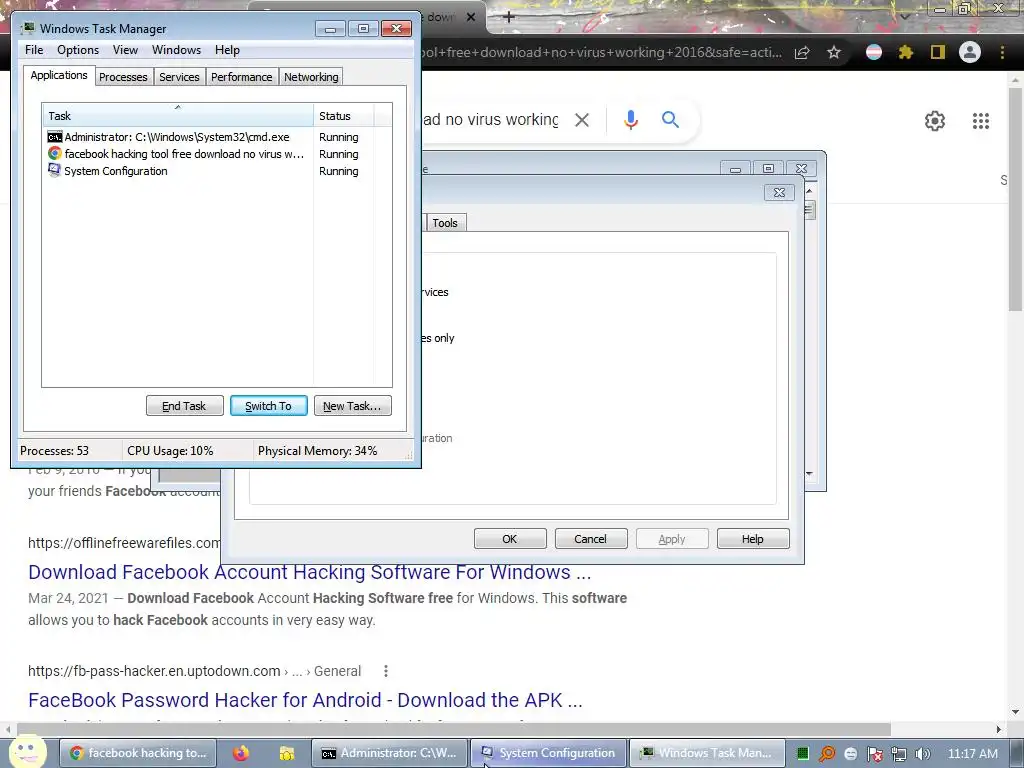Switch to System Configuration taskbar button
This screenshot has height=768, width=1024.
549,753
